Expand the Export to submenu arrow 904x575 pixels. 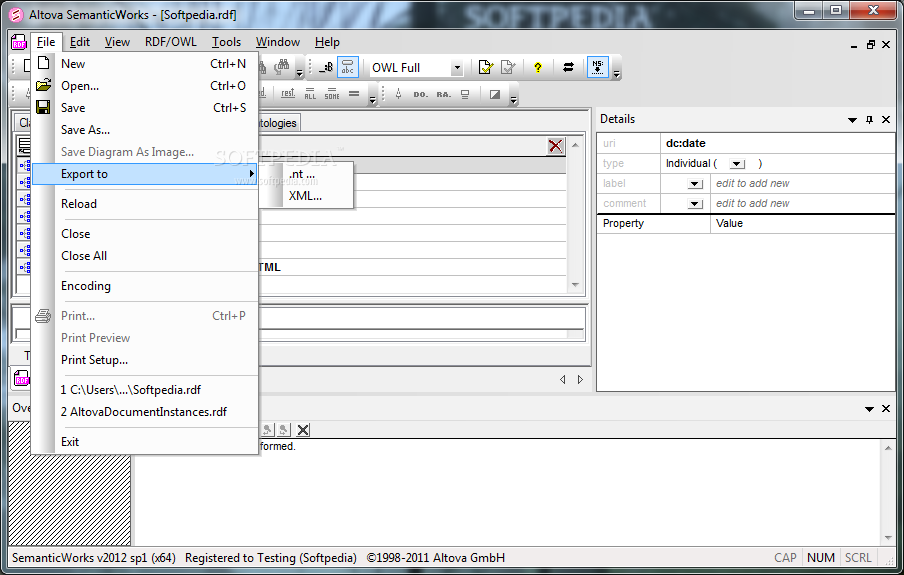click(251, 174)
